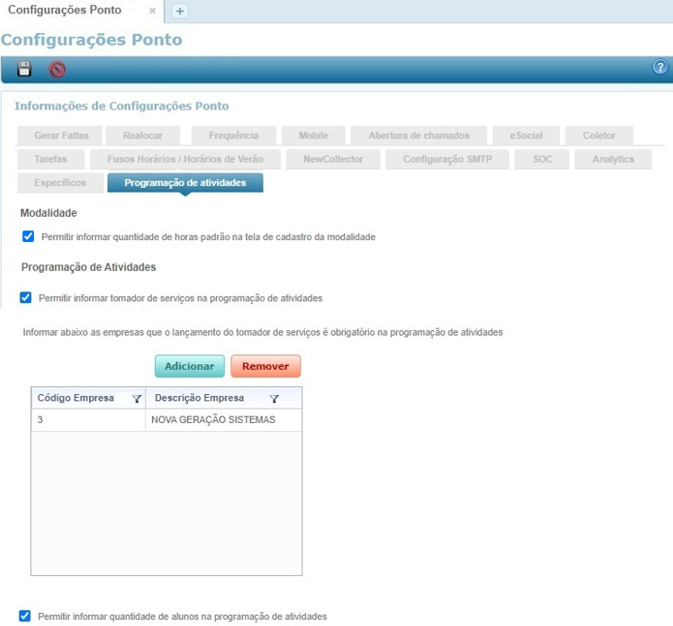
Task: Select the NOVA GERAÇÃO SISTEMAS row
Action: (212, 420)
